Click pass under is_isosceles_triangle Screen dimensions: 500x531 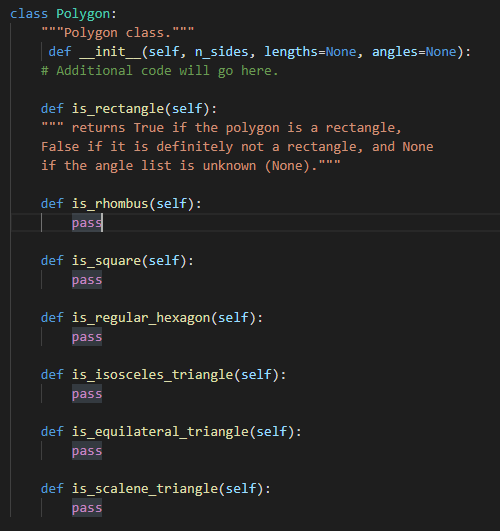click(87, 394)
